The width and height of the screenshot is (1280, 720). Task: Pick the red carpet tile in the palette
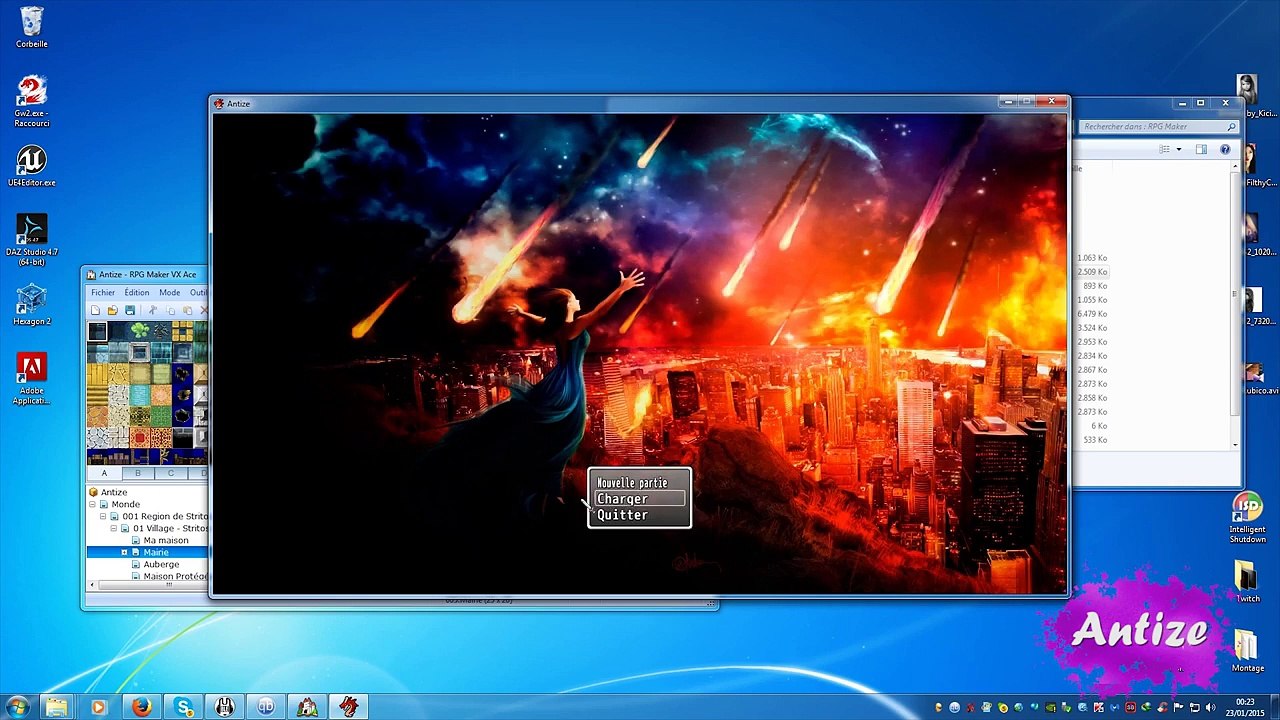[x=140, y=436]
